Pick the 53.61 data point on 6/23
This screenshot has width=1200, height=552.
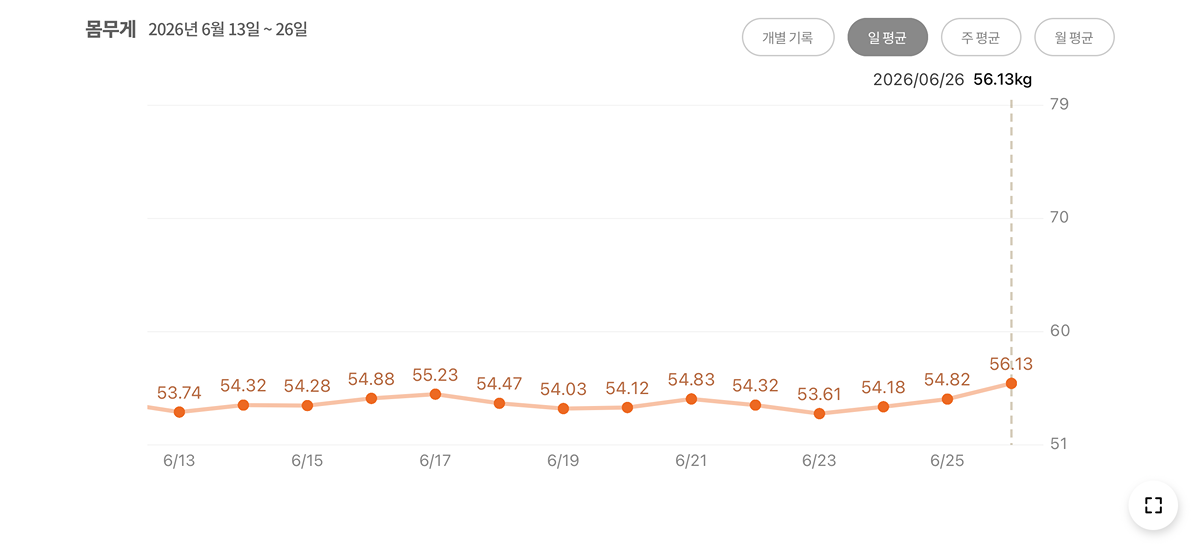[x=819, y=413]
